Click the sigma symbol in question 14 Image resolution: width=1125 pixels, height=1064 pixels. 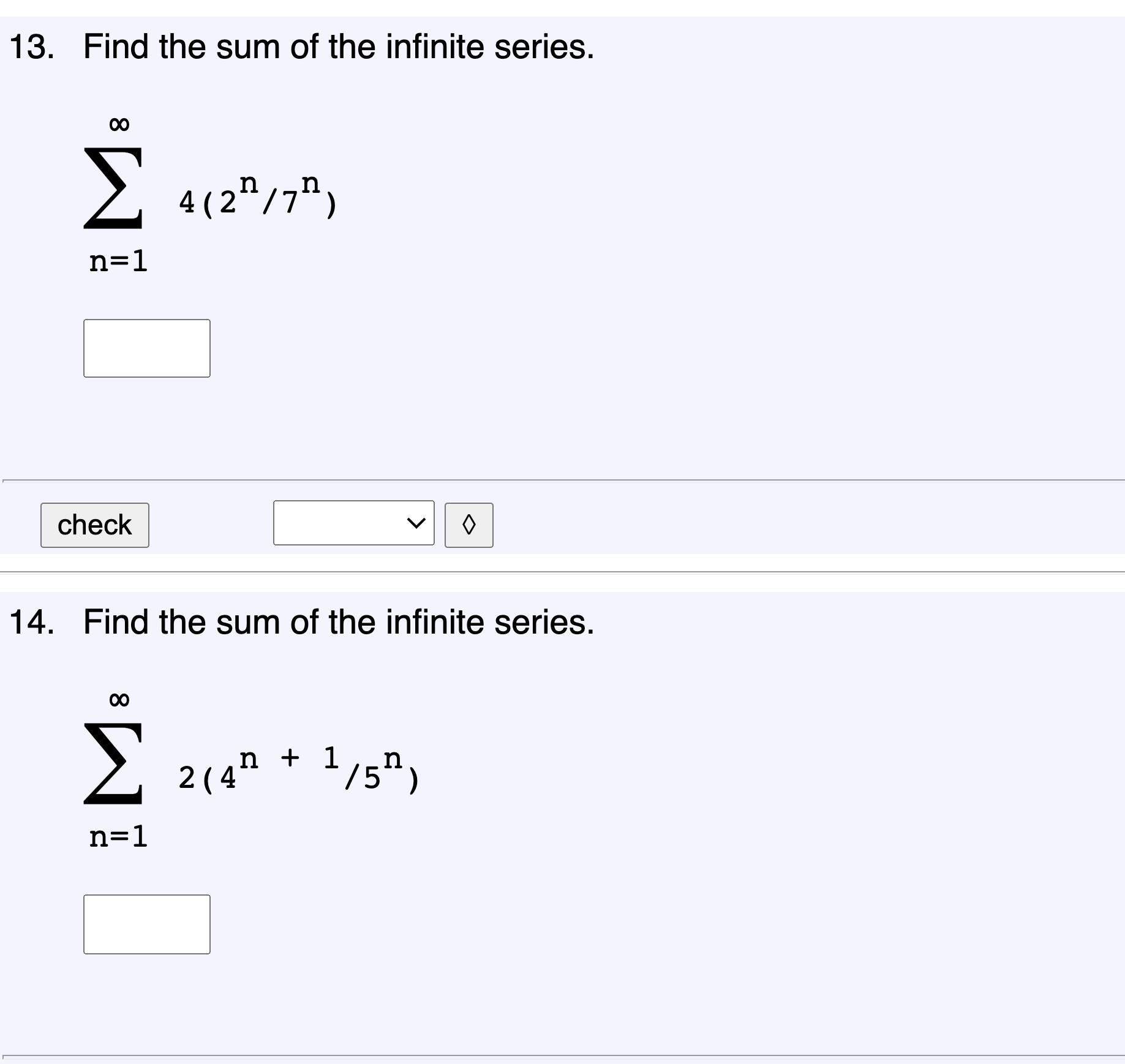tap(113, 763)
